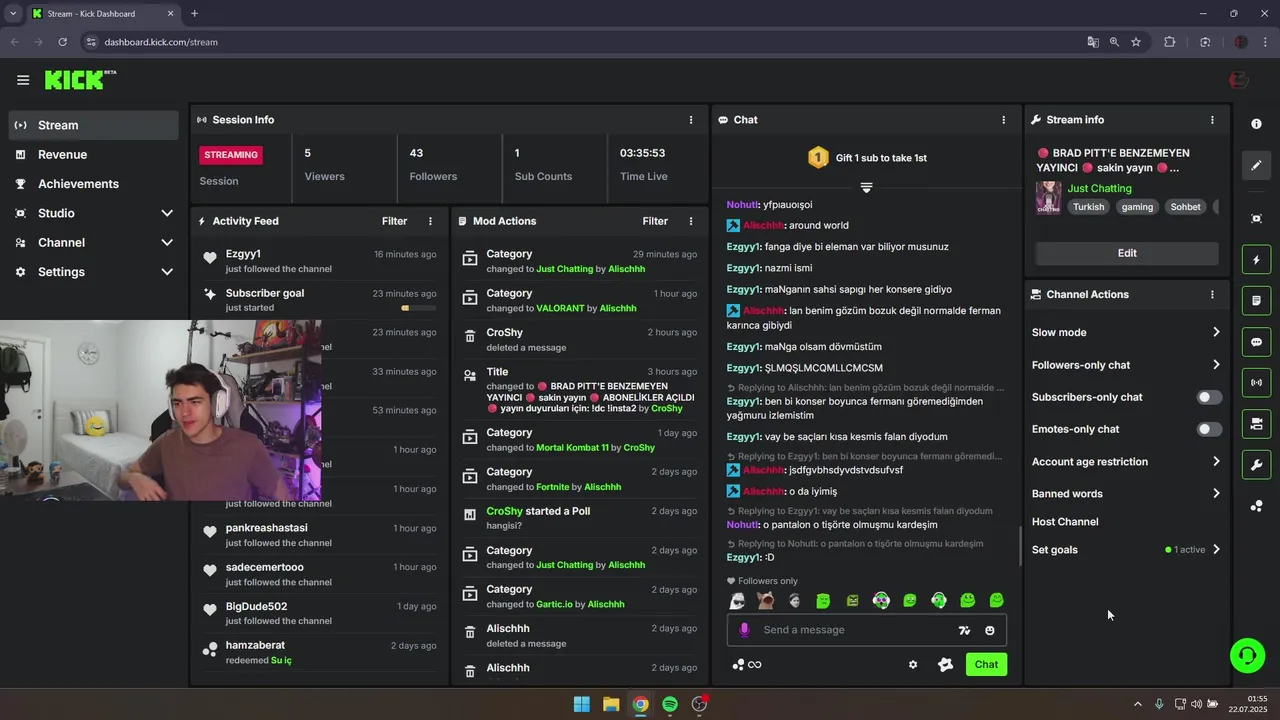
Task: Click the Sohbet tag in Stream info
Action: (x=1186, y=207)
